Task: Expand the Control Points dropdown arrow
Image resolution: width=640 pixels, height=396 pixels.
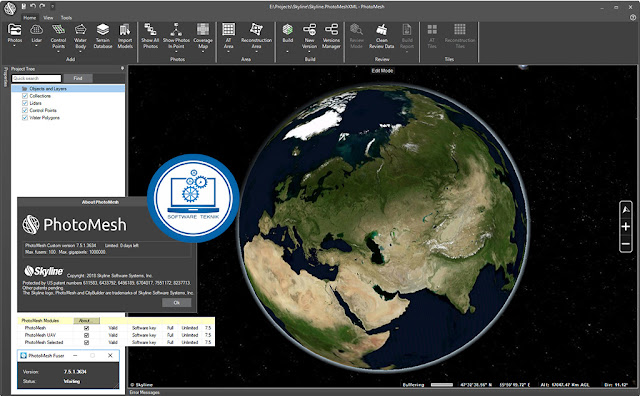Action: (58, 52)
